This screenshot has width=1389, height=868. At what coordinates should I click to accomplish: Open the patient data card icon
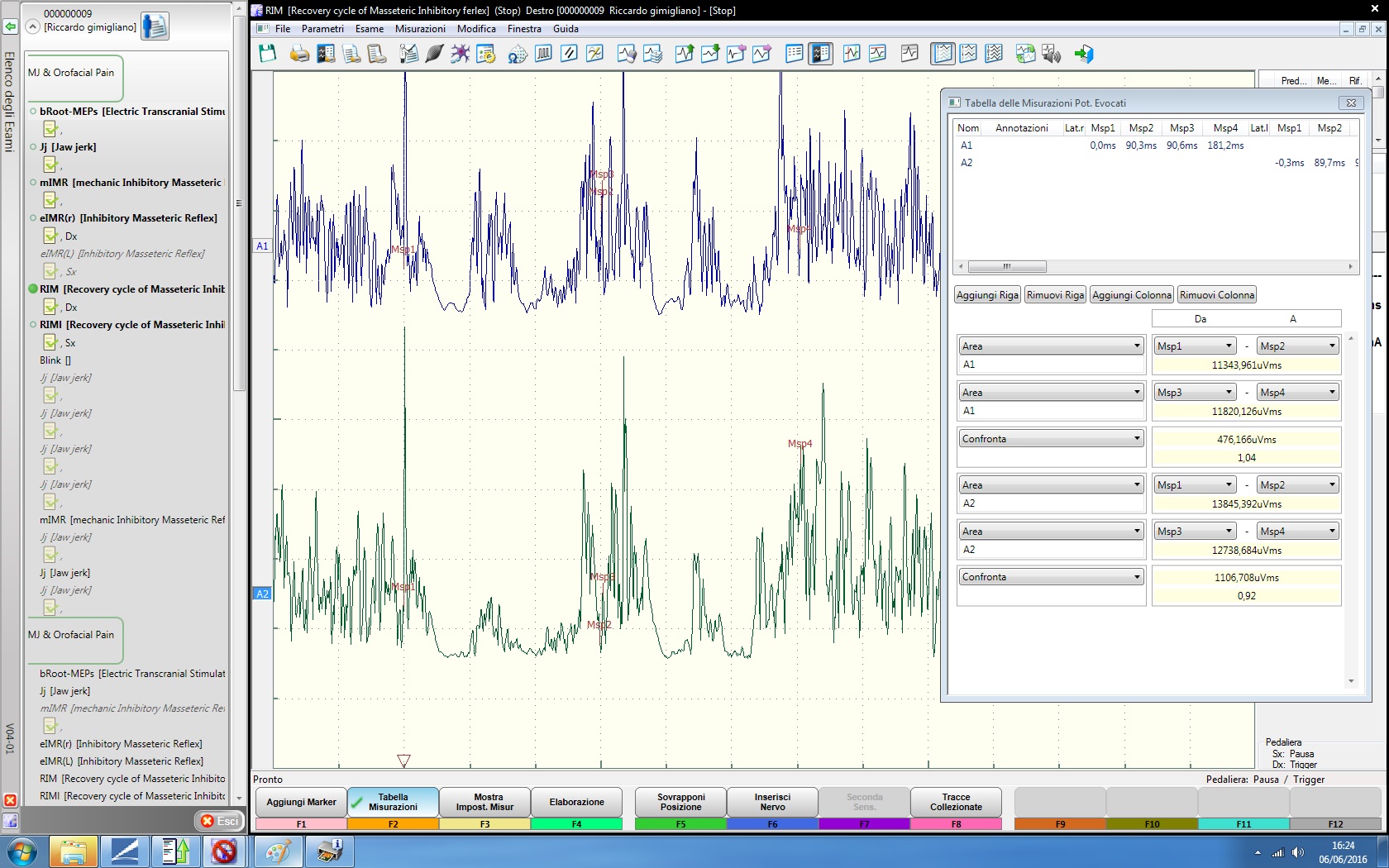155,26
